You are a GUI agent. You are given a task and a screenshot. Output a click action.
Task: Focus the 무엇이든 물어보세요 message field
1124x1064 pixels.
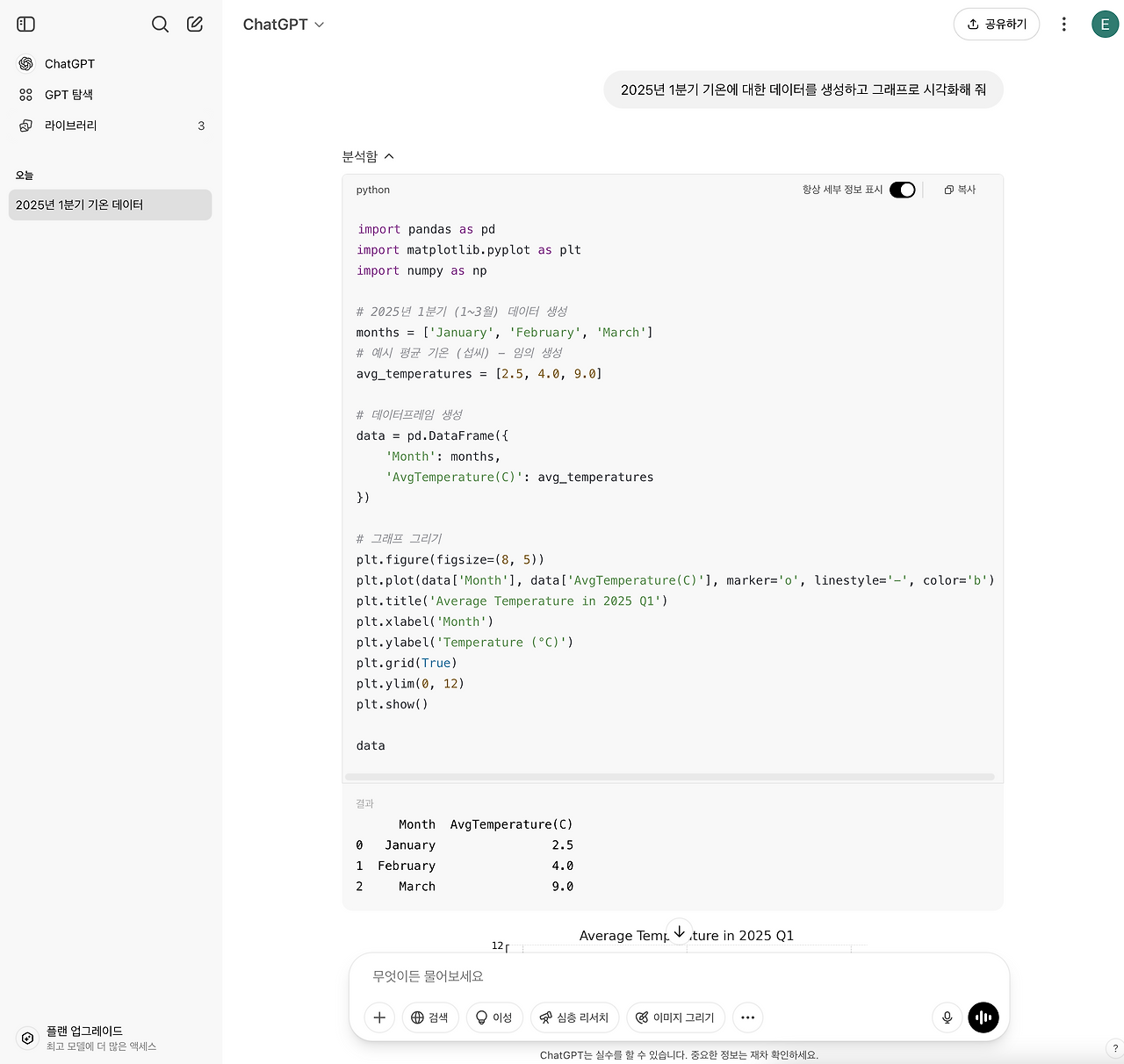(679, 976)
